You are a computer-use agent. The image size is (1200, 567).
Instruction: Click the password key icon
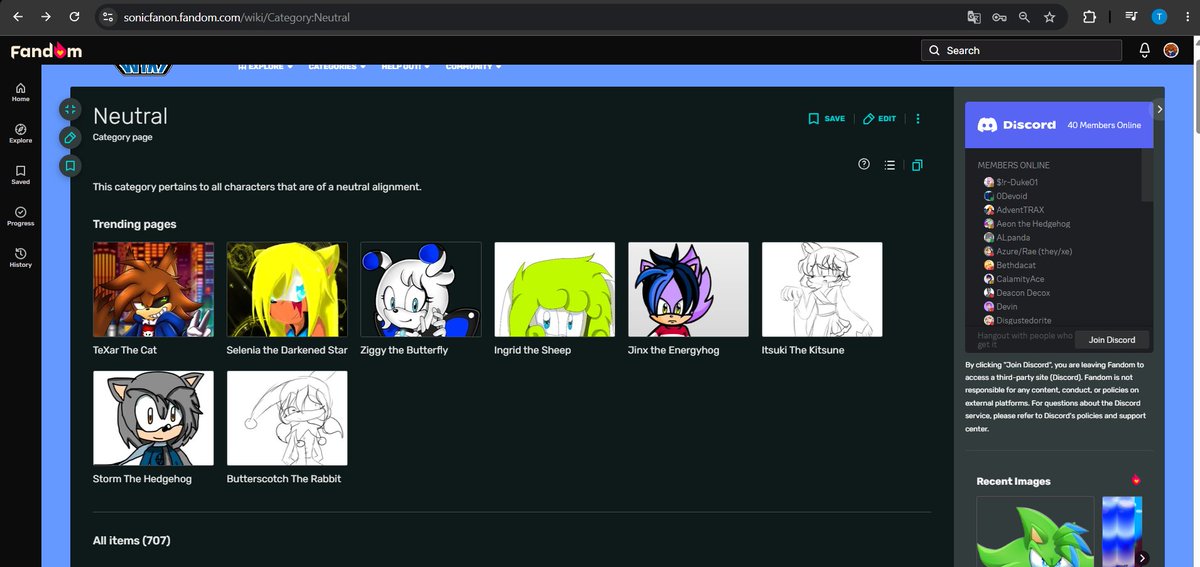[999, 17]
